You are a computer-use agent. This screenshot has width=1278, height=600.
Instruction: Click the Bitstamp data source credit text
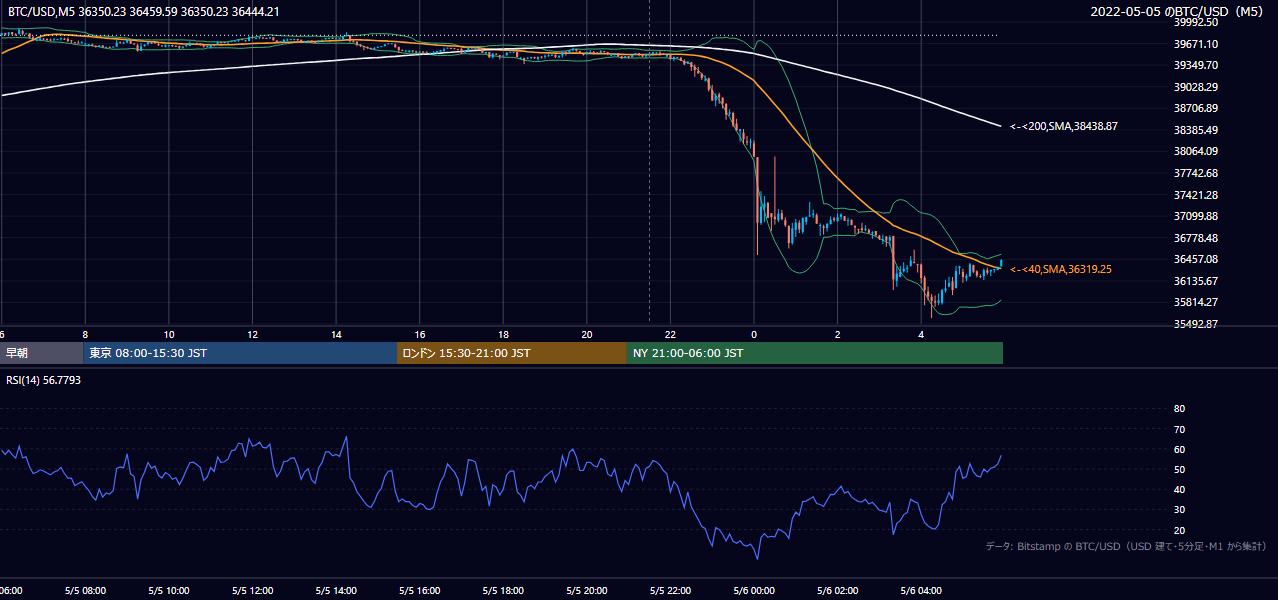1126,546
